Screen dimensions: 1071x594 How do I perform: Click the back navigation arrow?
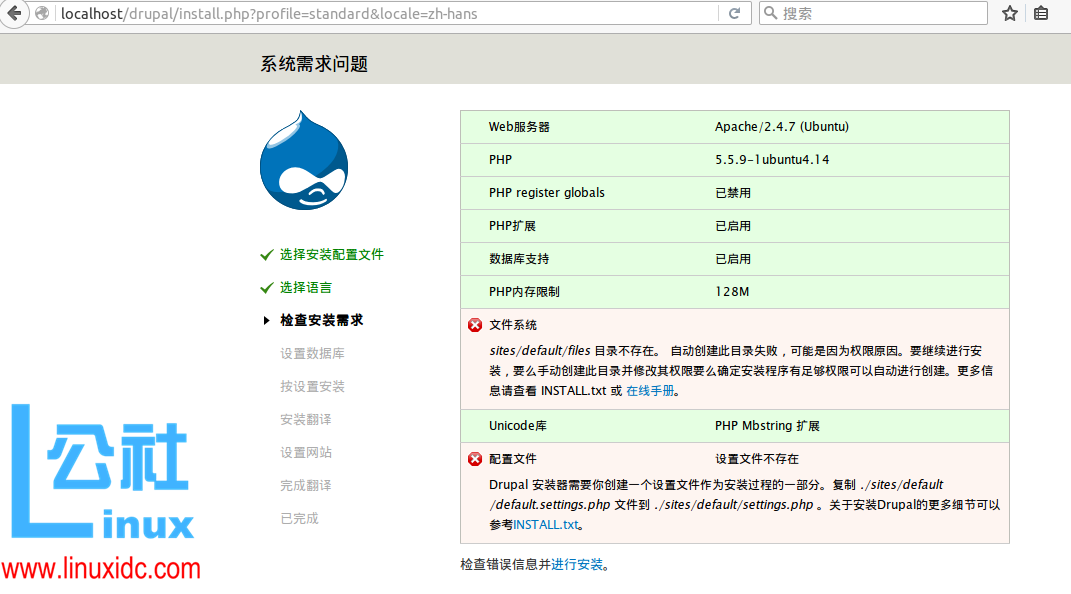click(x=13, y=13)
